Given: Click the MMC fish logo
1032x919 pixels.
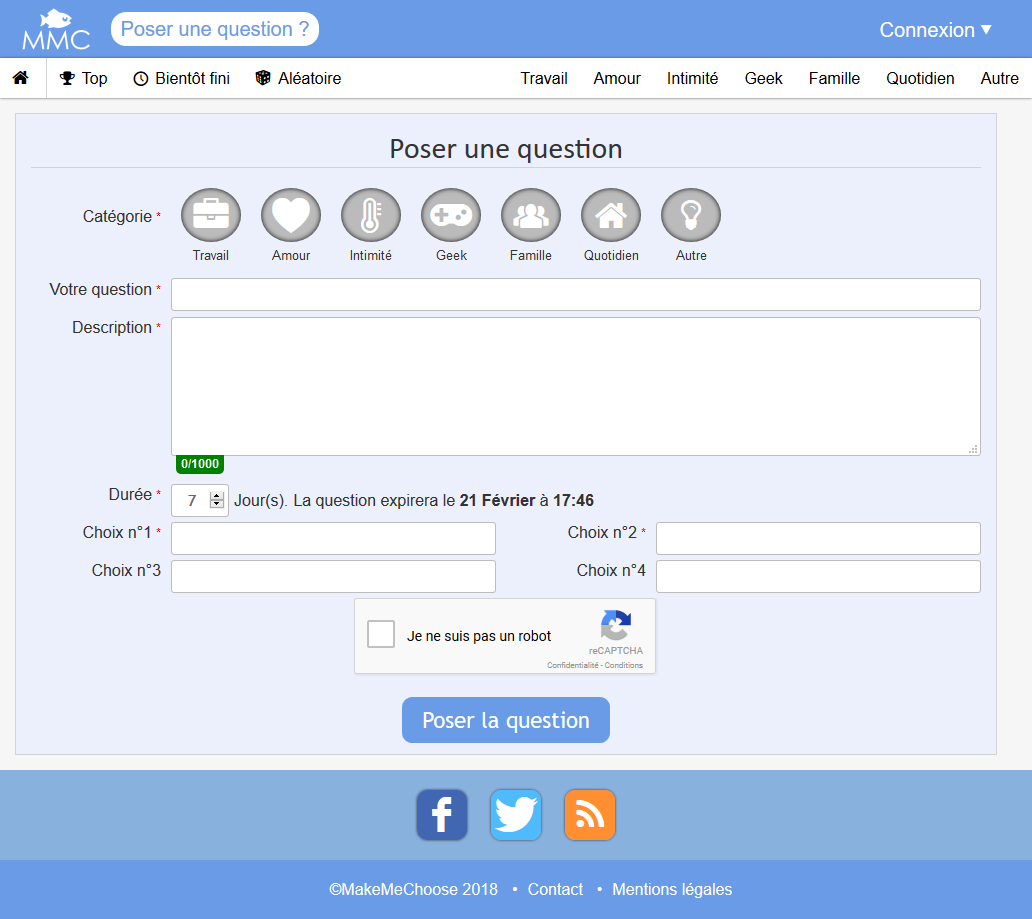Looking at the screenshot, I should point(56,30).
